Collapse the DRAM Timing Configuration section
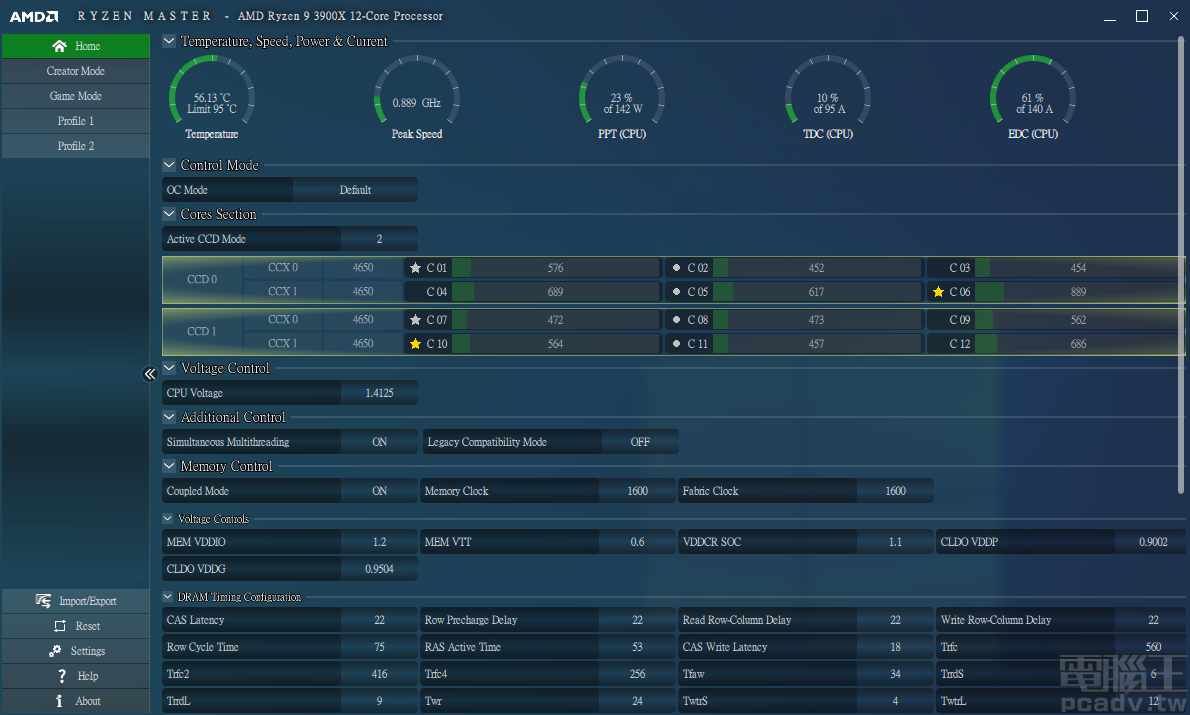 (168, 597)
